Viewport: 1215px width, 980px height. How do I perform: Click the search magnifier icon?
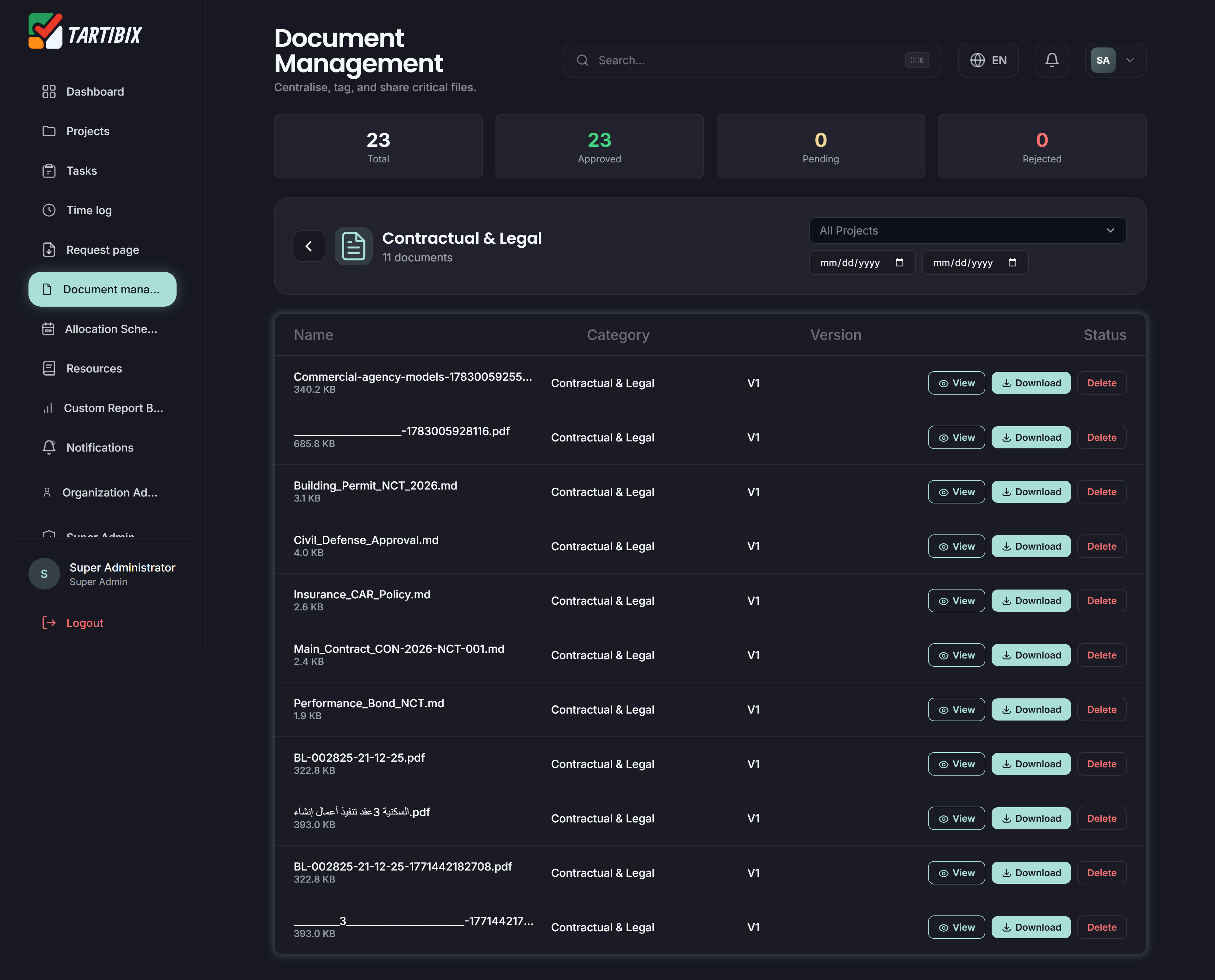[583, 60]
